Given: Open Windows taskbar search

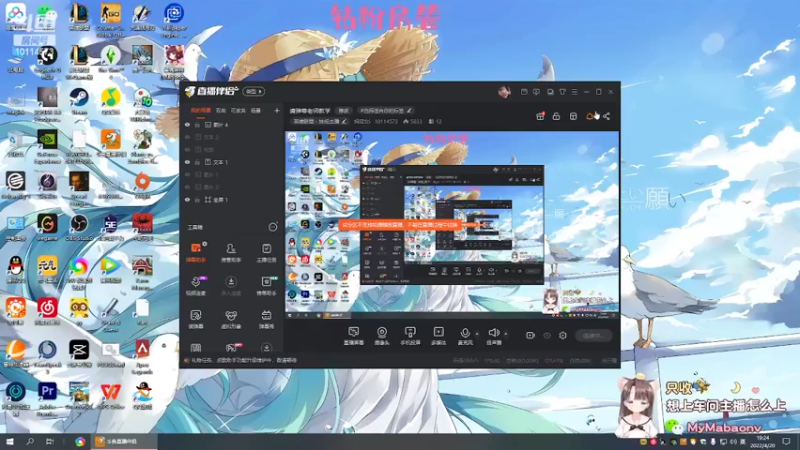Looking at the screenshot, I should tap(30, 441).
